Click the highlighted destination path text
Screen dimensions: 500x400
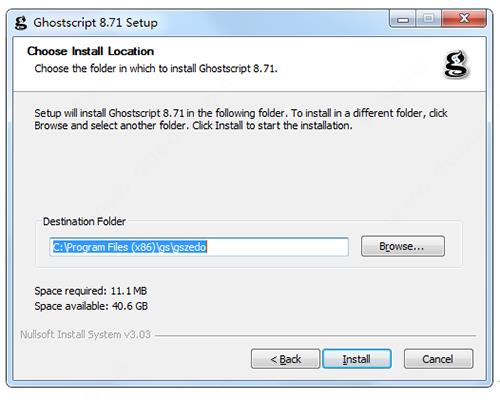130,247
